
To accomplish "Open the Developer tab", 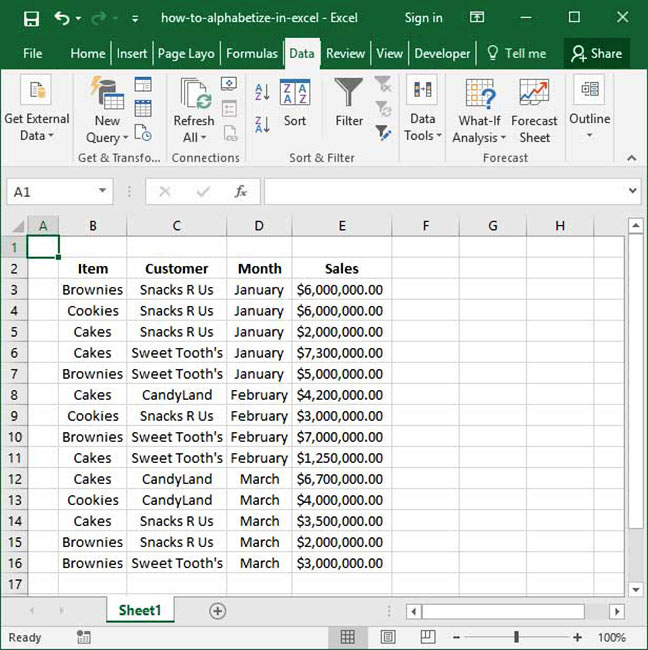I will pos(442,53).
